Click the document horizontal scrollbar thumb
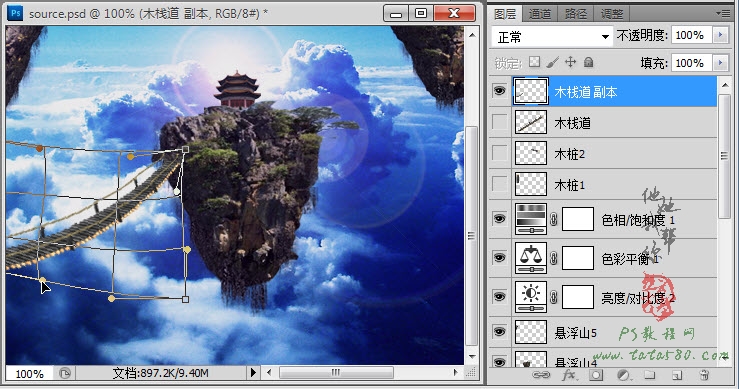The height and width of the screenshot is (389, 739). [336, 372]
